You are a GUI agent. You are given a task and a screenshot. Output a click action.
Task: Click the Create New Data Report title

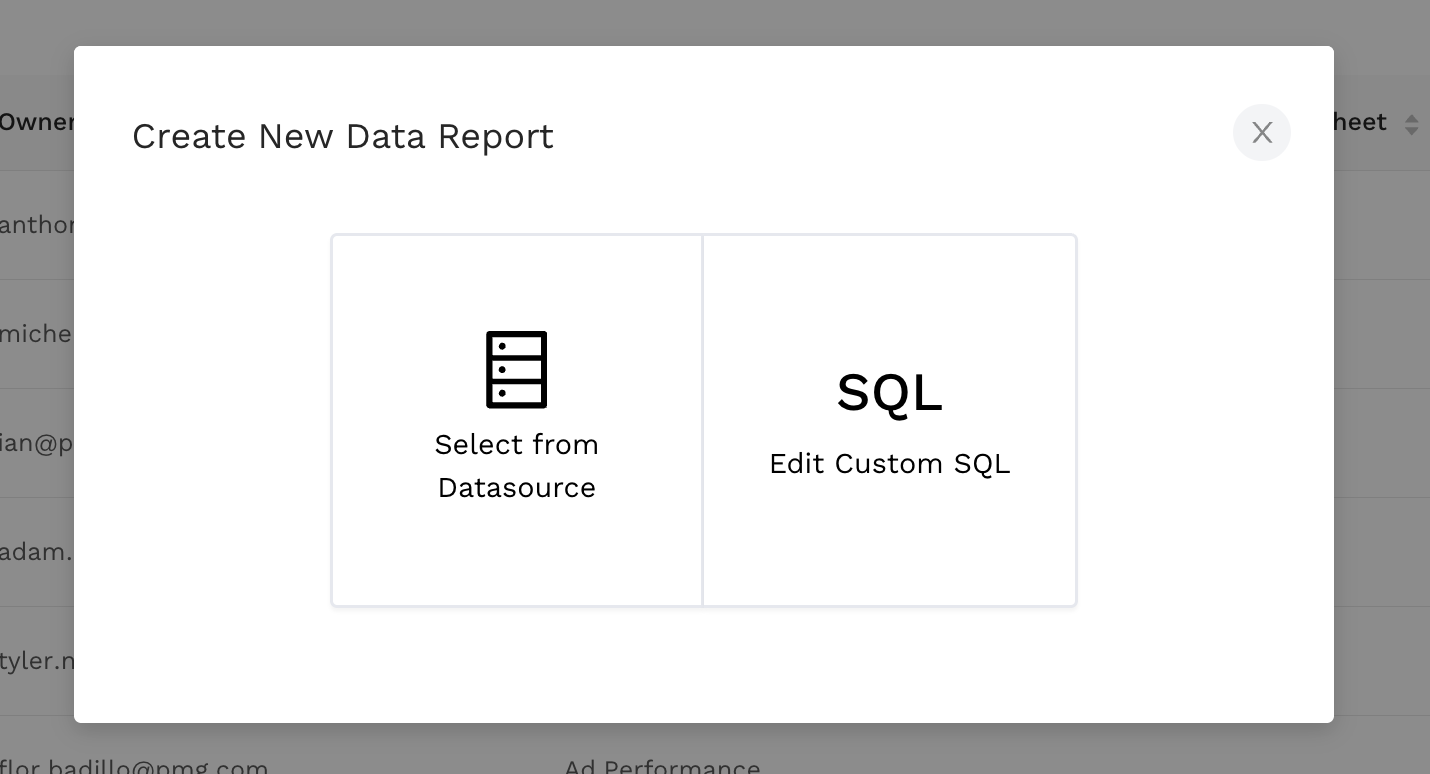tap(343, 136)
